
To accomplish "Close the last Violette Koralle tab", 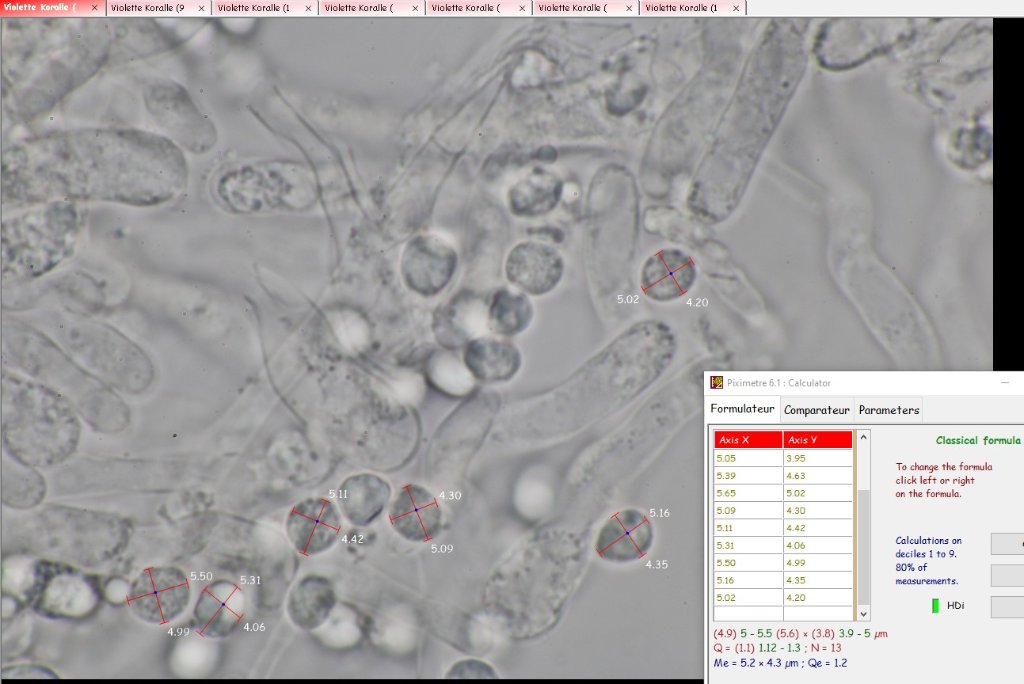I will [x=736, y=8].
